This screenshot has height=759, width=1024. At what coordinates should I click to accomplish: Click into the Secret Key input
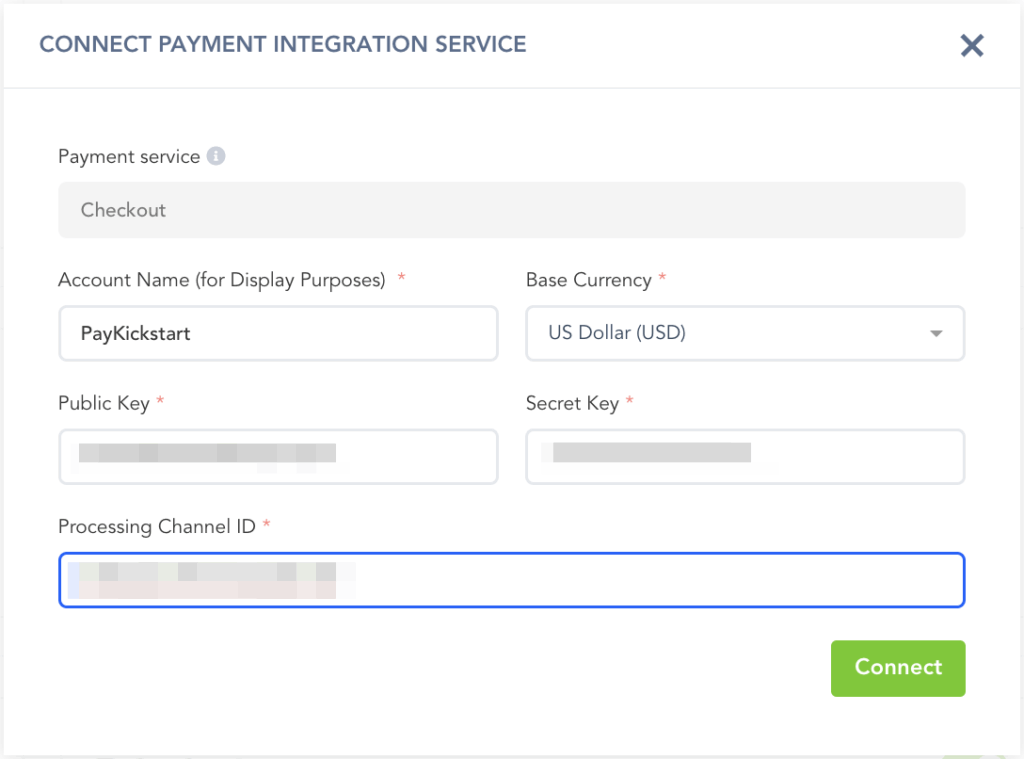745,456
